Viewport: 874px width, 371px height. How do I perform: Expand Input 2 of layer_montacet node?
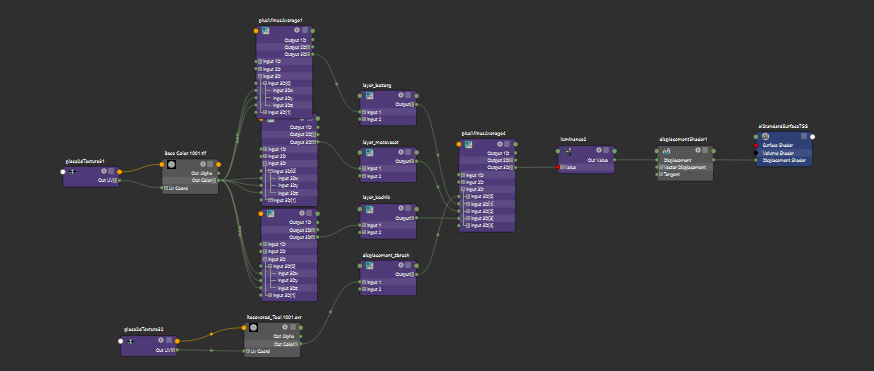pyautogui.click(x=364, y=176)
